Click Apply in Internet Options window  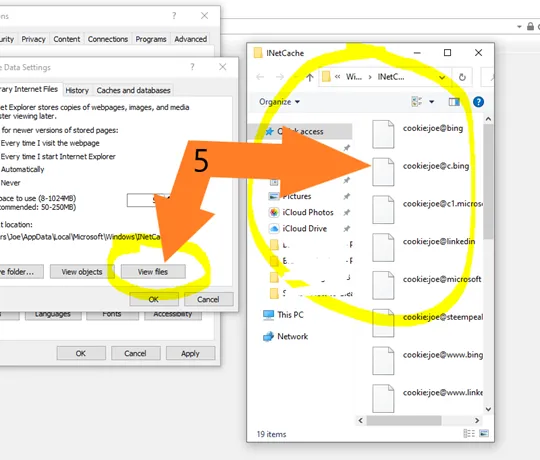coord(190,353)
